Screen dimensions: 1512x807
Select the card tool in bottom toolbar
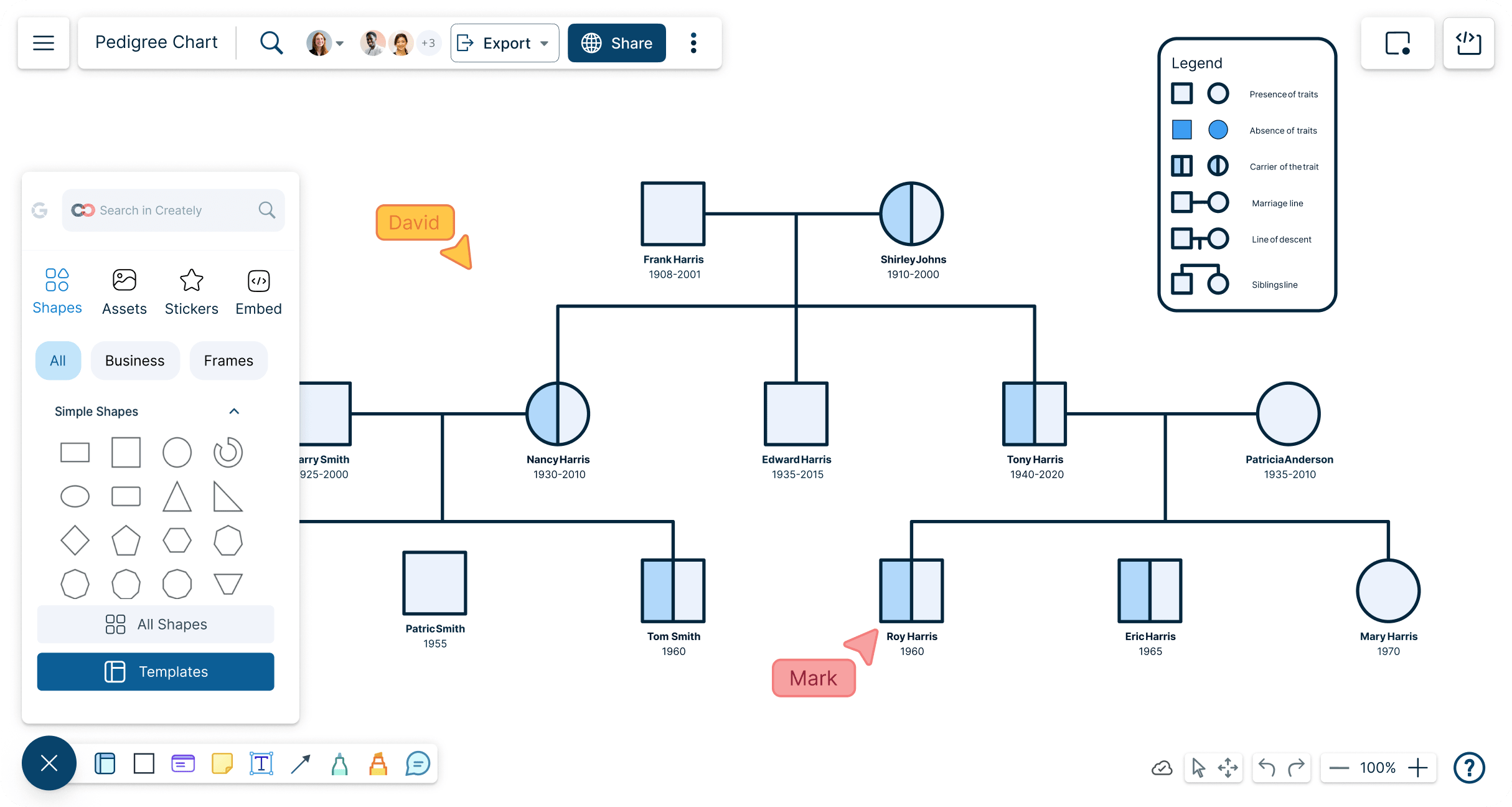[x=183, y=763]
